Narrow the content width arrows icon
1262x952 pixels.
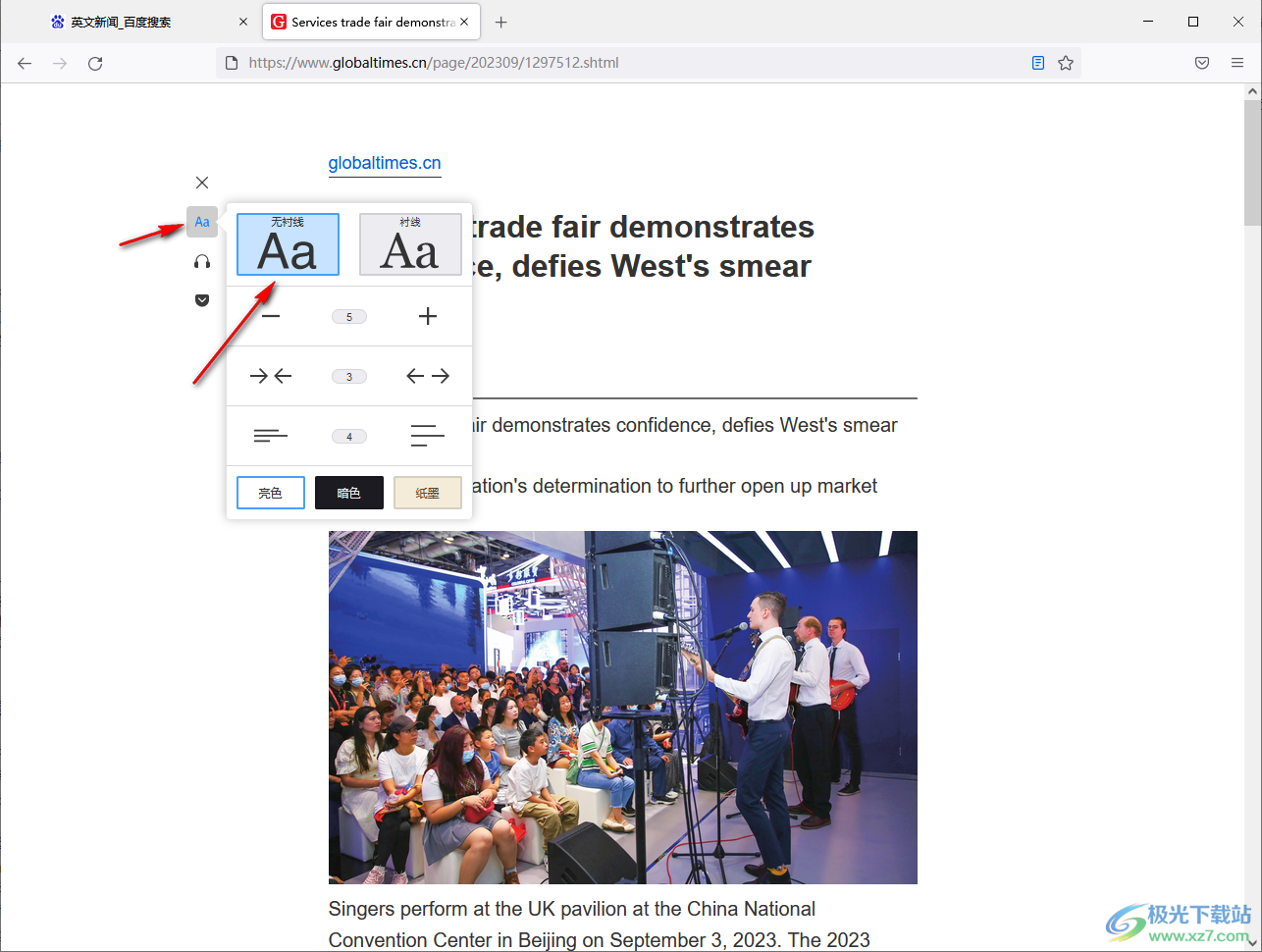[x=271, y=376]
